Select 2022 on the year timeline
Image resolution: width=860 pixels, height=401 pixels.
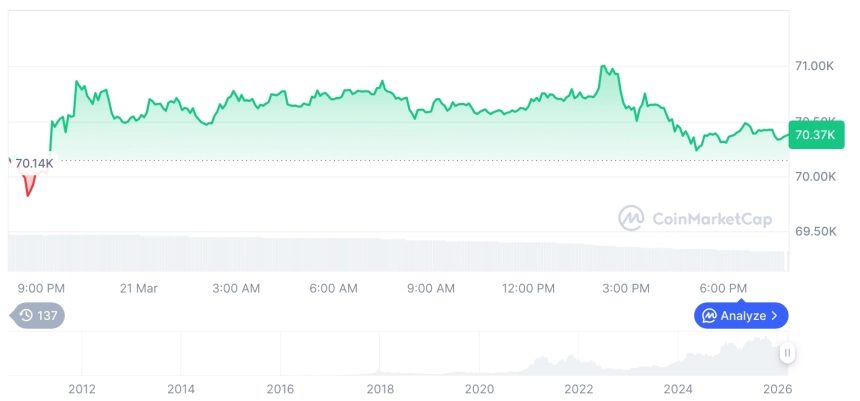(x=579, y=389)
